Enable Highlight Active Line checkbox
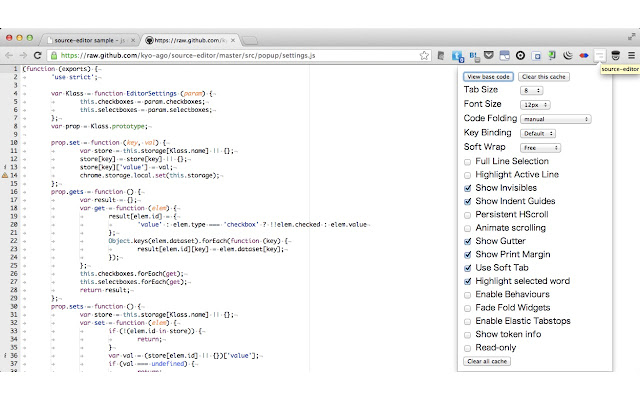Viewport: 640px width, 400px height. point(467,175)
